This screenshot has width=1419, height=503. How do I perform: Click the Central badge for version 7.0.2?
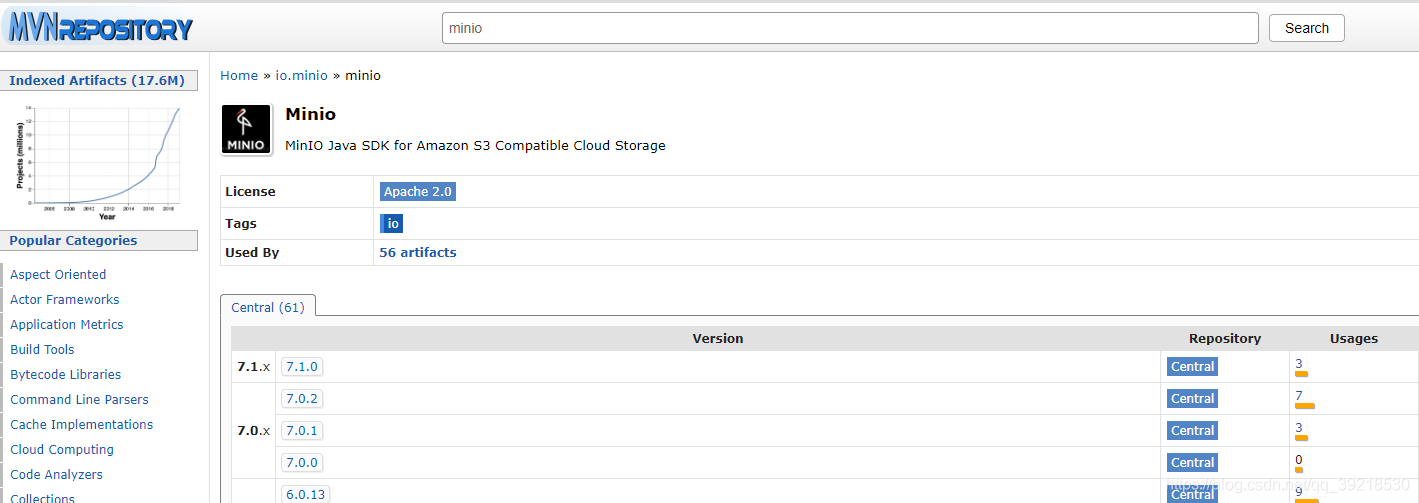[1192, 399]
